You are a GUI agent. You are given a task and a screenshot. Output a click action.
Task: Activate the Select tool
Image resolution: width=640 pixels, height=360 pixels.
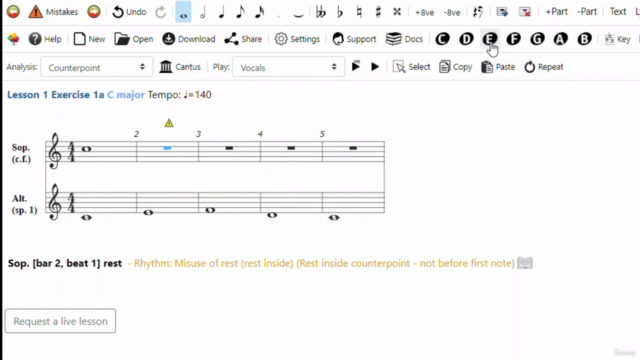point(411,67)
